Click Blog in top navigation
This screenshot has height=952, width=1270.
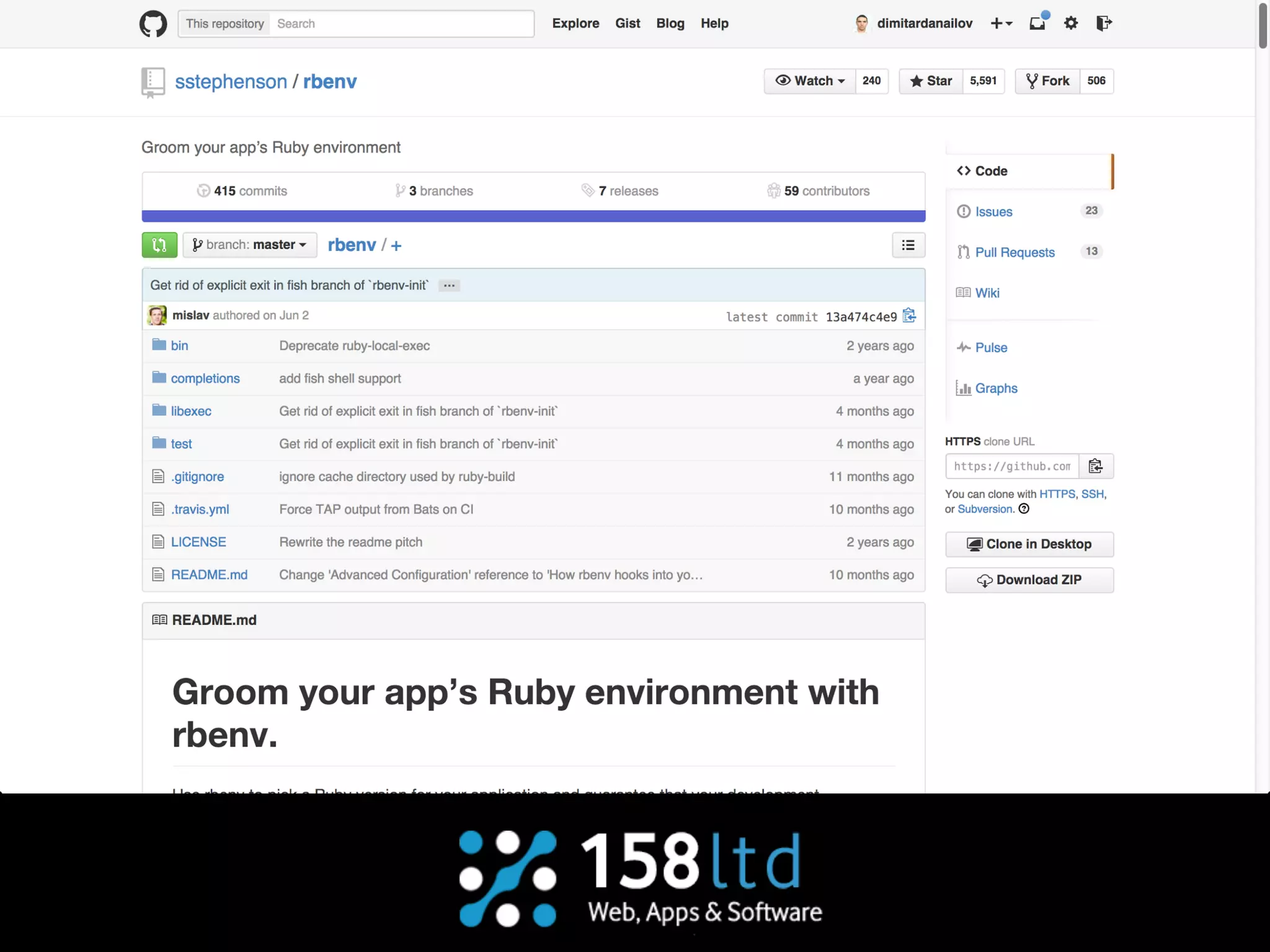click(670, 24)
